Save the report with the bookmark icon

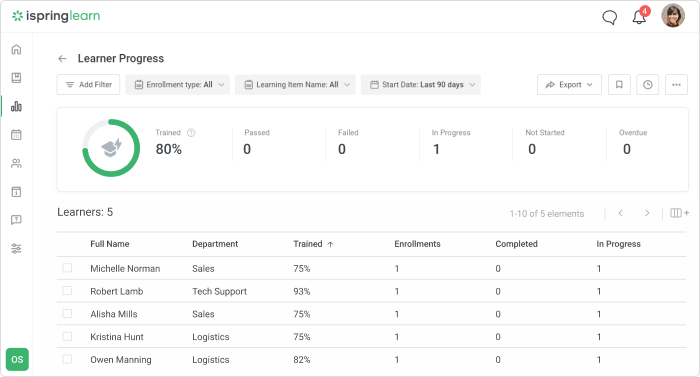[619, 84]
